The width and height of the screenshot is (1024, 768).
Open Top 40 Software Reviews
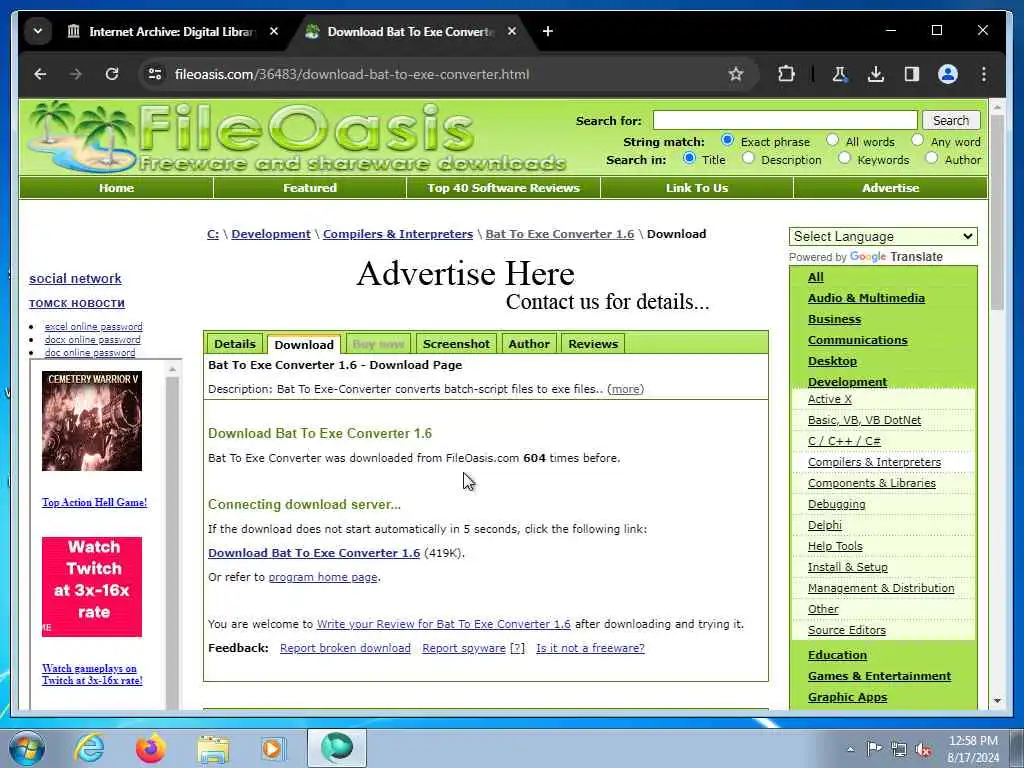coord(504,188)
